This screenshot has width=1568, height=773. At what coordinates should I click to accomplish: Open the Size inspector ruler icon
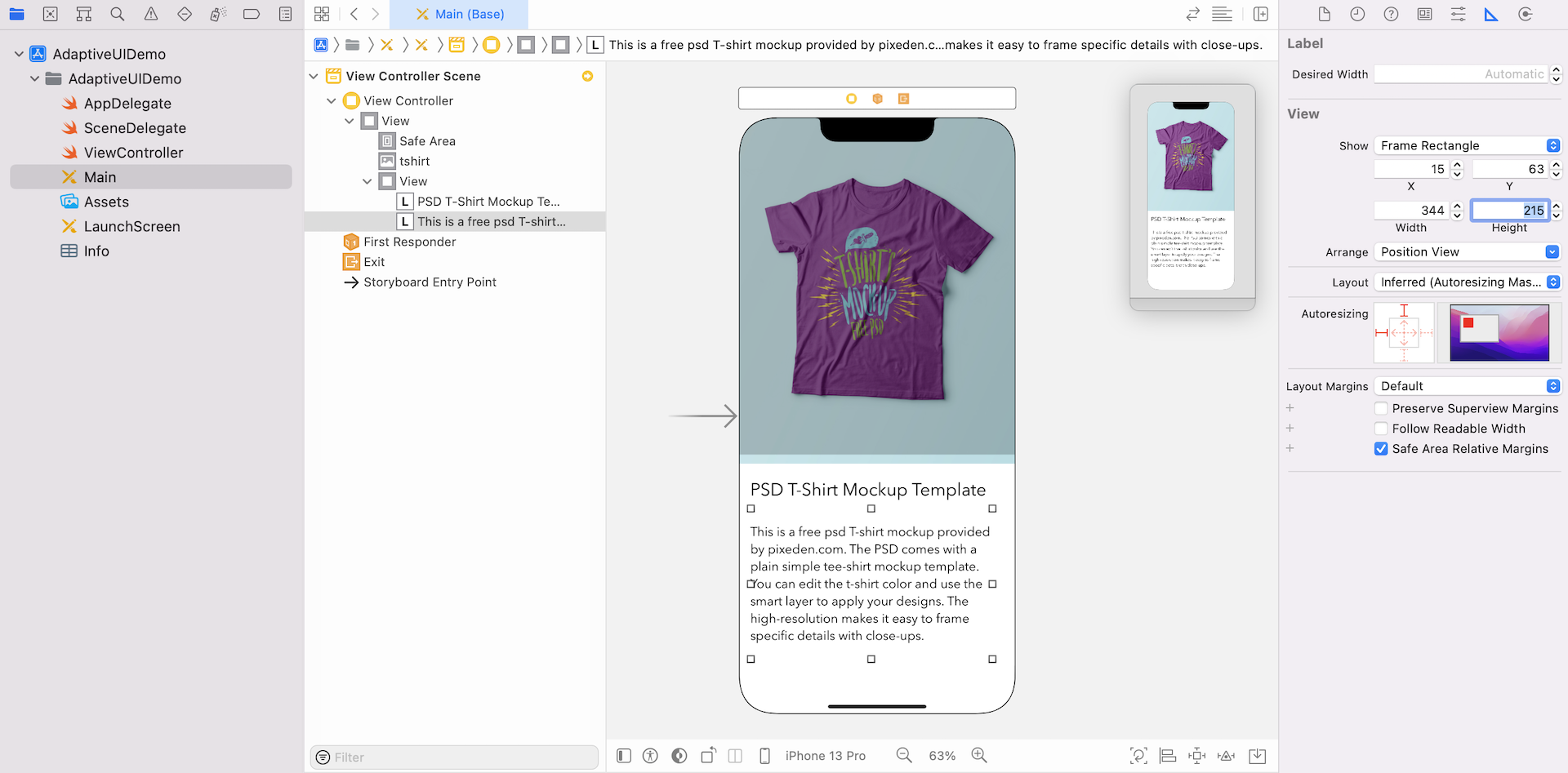point(1491,15)
